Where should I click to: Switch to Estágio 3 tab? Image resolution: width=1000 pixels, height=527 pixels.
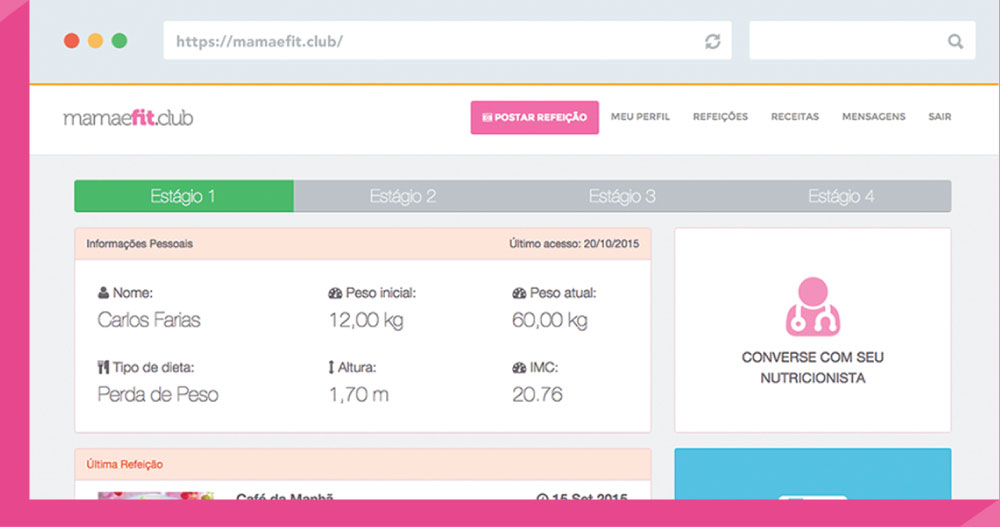click(622, 196)
